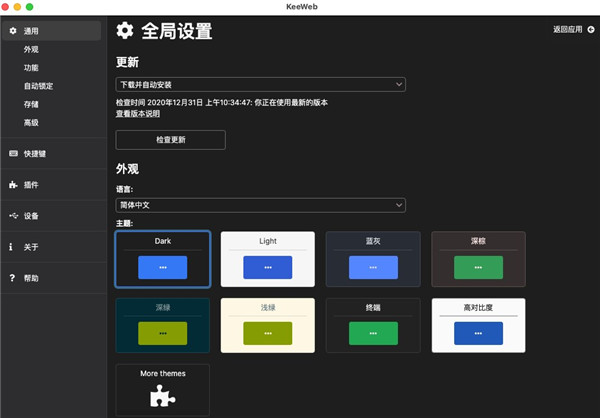Click the 全局设置 page title
600x418 pixels.
pos(177,31)
